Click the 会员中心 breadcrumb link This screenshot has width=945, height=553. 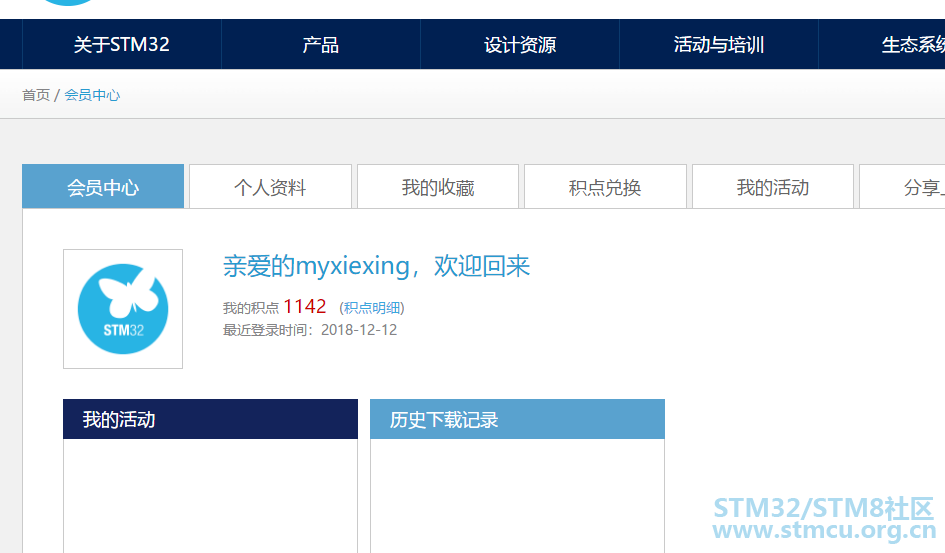92,95
